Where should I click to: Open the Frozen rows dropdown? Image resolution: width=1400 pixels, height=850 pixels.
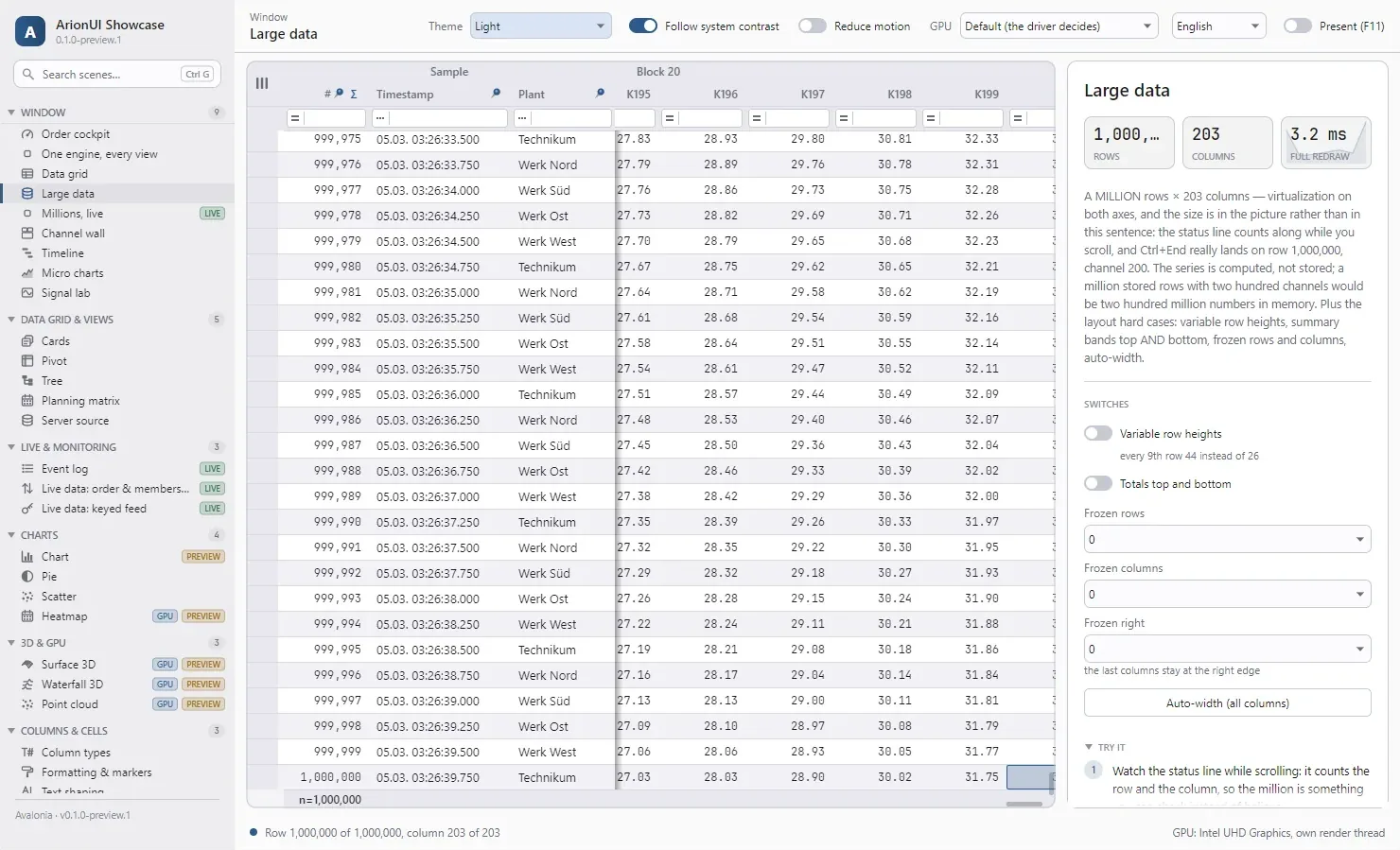[1228, 540]
